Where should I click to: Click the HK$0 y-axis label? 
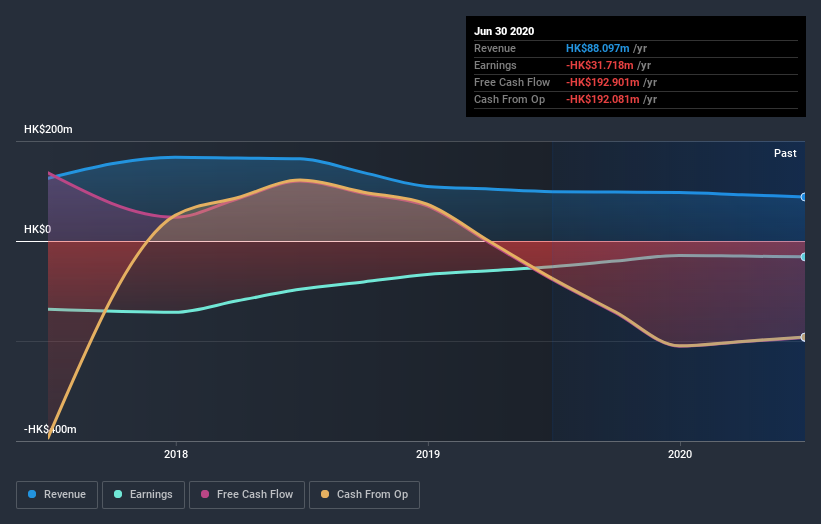37,229
